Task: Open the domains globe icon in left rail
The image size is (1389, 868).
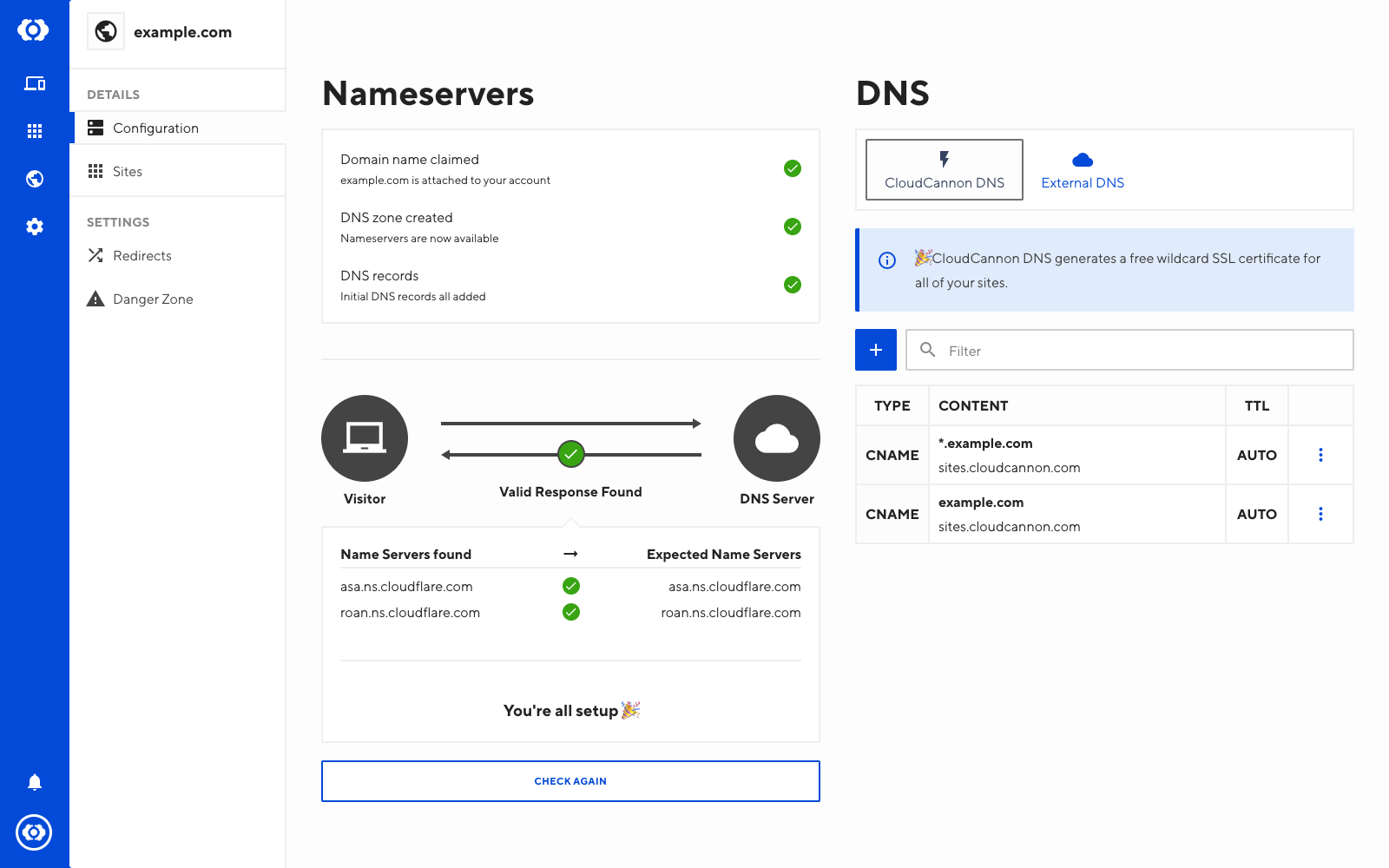Action: coord(35,179)
